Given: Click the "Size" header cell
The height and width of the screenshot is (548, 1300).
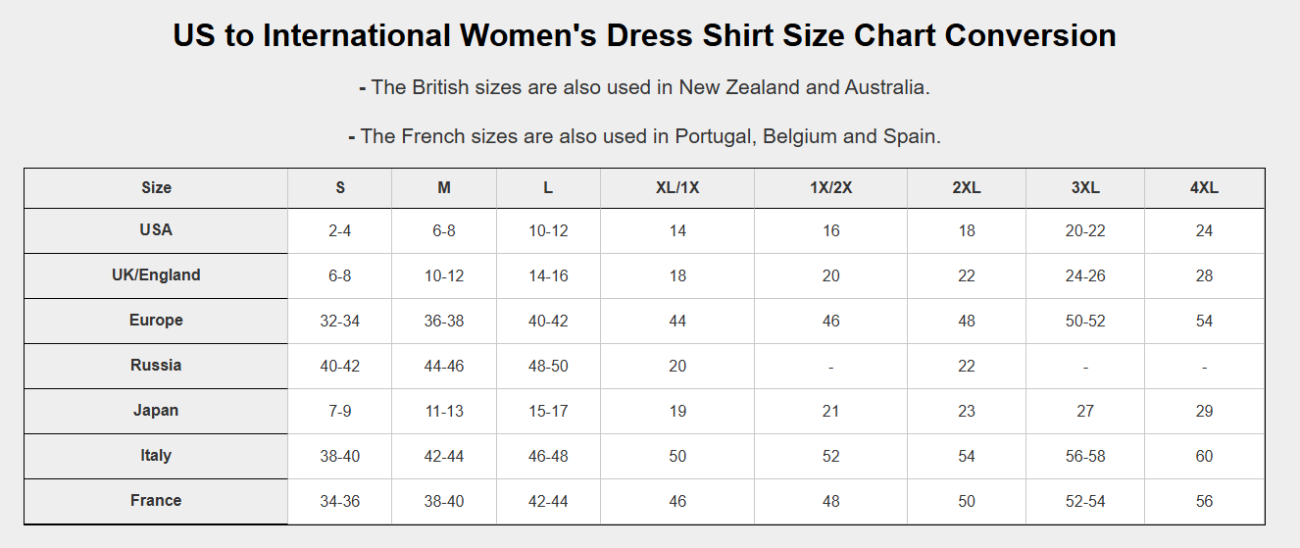Looking at the screenshot, I should point(156,188).
